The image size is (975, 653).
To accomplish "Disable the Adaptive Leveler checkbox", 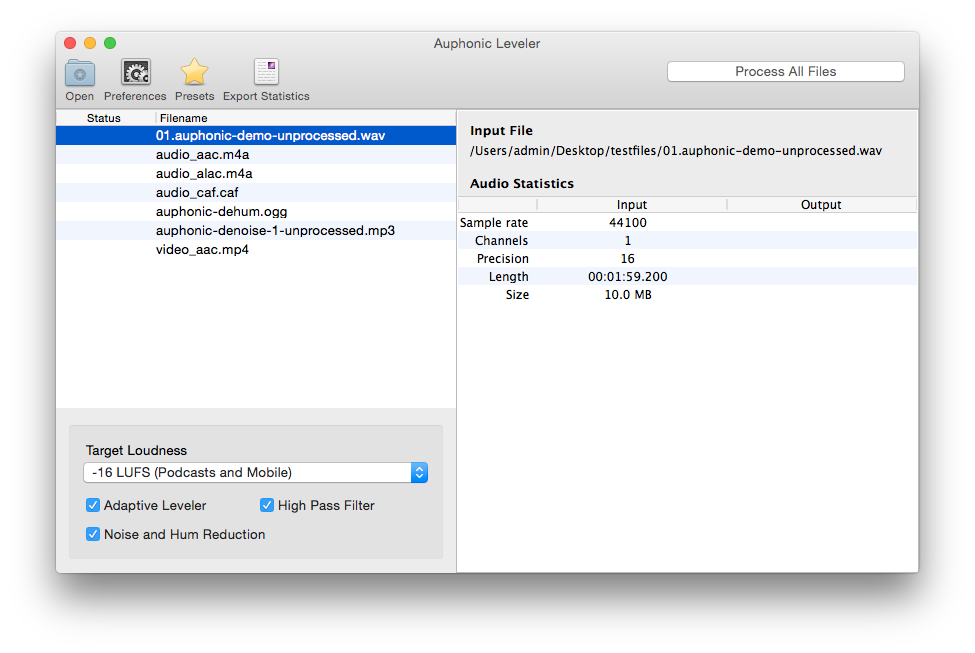I will [x=93, y=505].
